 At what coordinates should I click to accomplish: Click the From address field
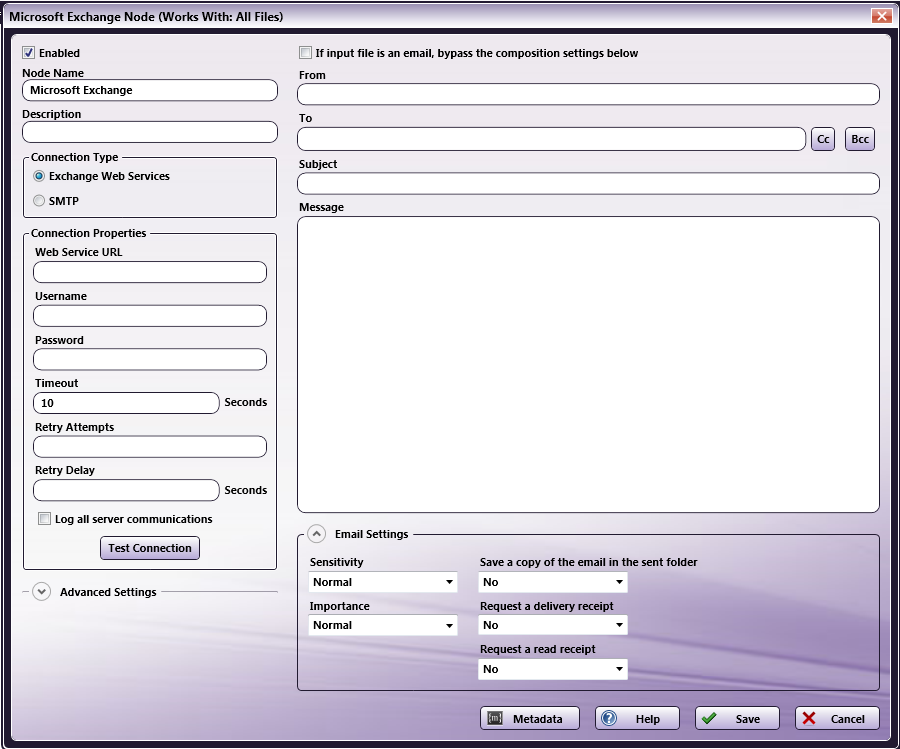pos(588,94)
